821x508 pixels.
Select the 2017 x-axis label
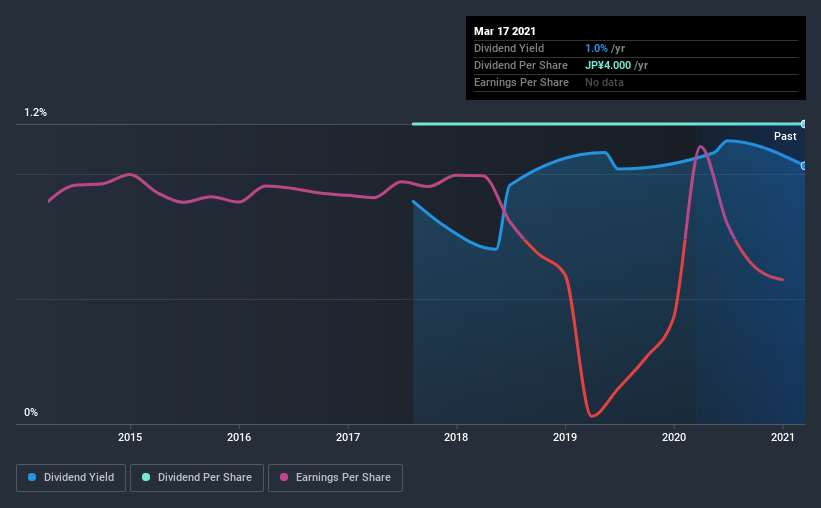click(348, 437)
